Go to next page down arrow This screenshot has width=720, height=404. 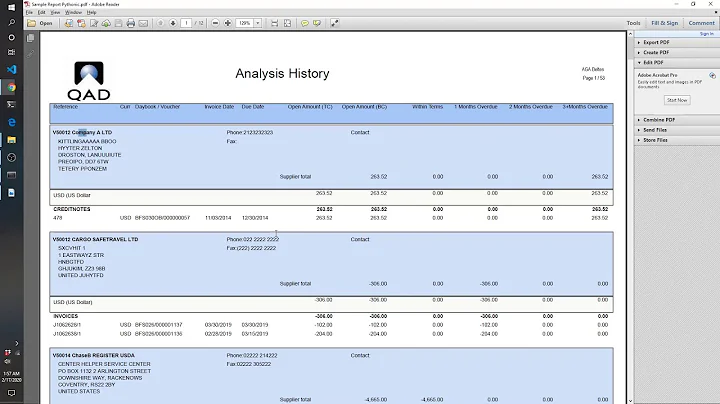(x=173, y=23)
